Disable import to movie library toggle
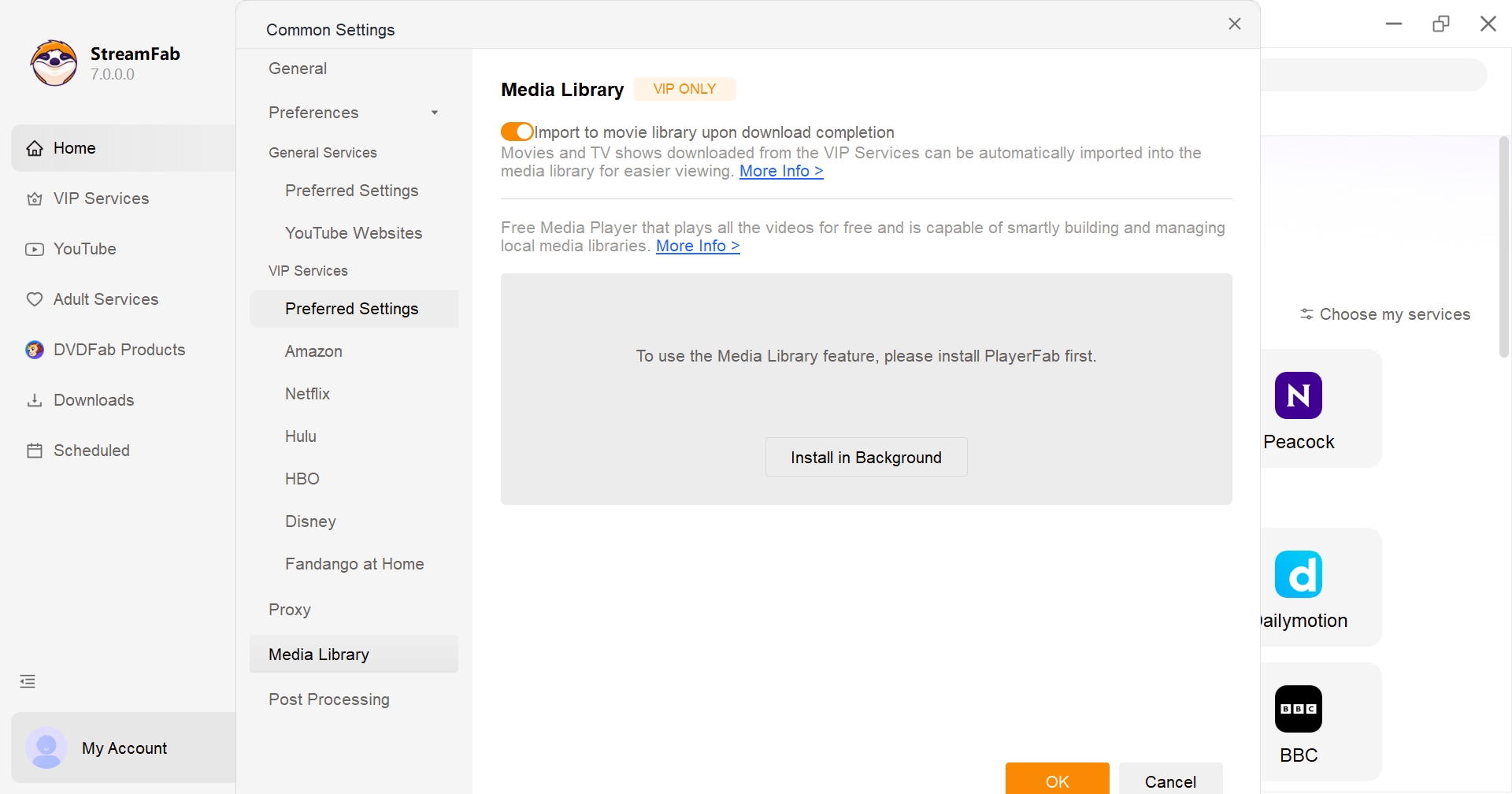This screenshot has height=794, width=1512. pos(517,132)
